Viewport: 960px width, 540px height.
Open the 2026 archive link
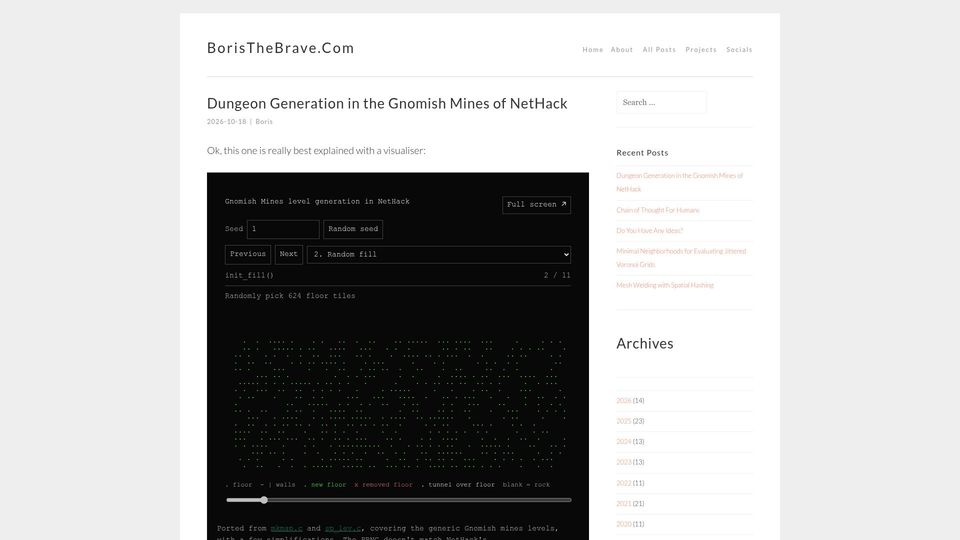click(623, 400)
